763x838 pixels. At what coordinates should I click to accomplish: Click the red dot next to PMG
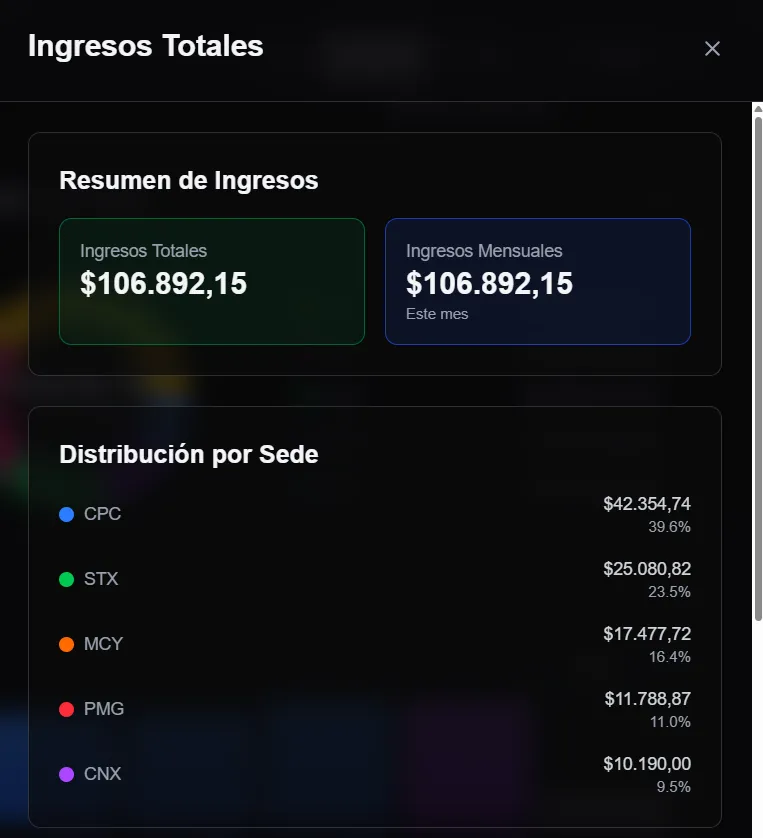tap(64, 709)
